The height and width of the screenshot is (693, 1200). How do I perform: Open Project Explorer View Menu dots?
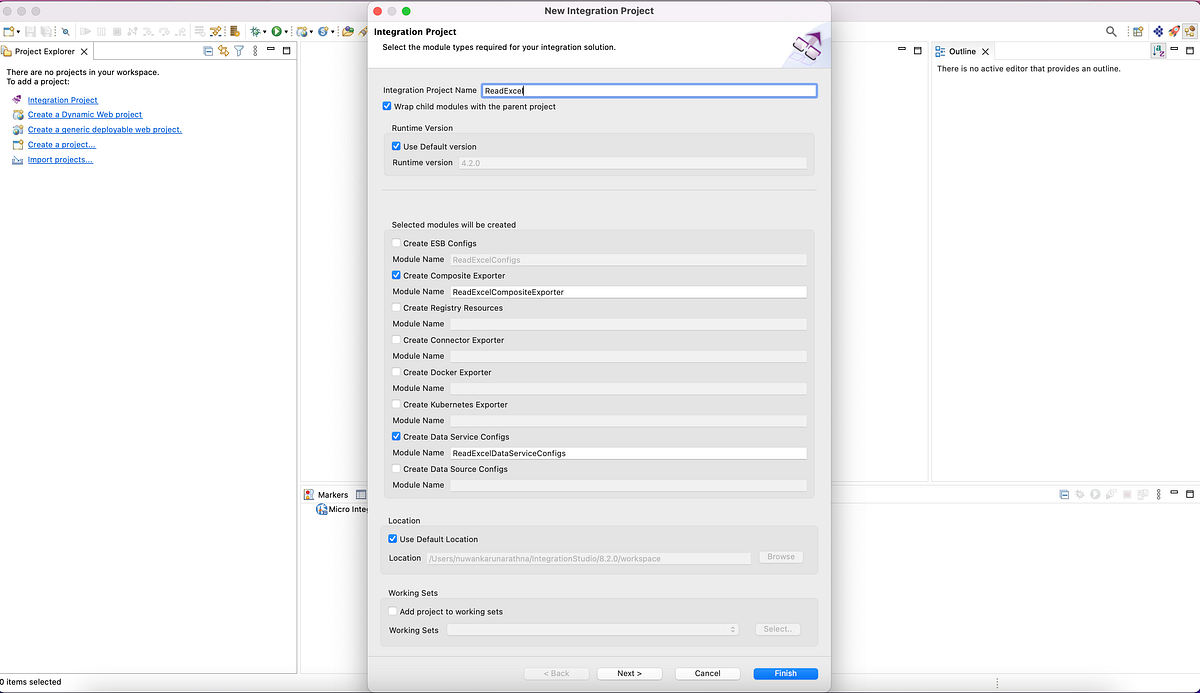(255, 51)
